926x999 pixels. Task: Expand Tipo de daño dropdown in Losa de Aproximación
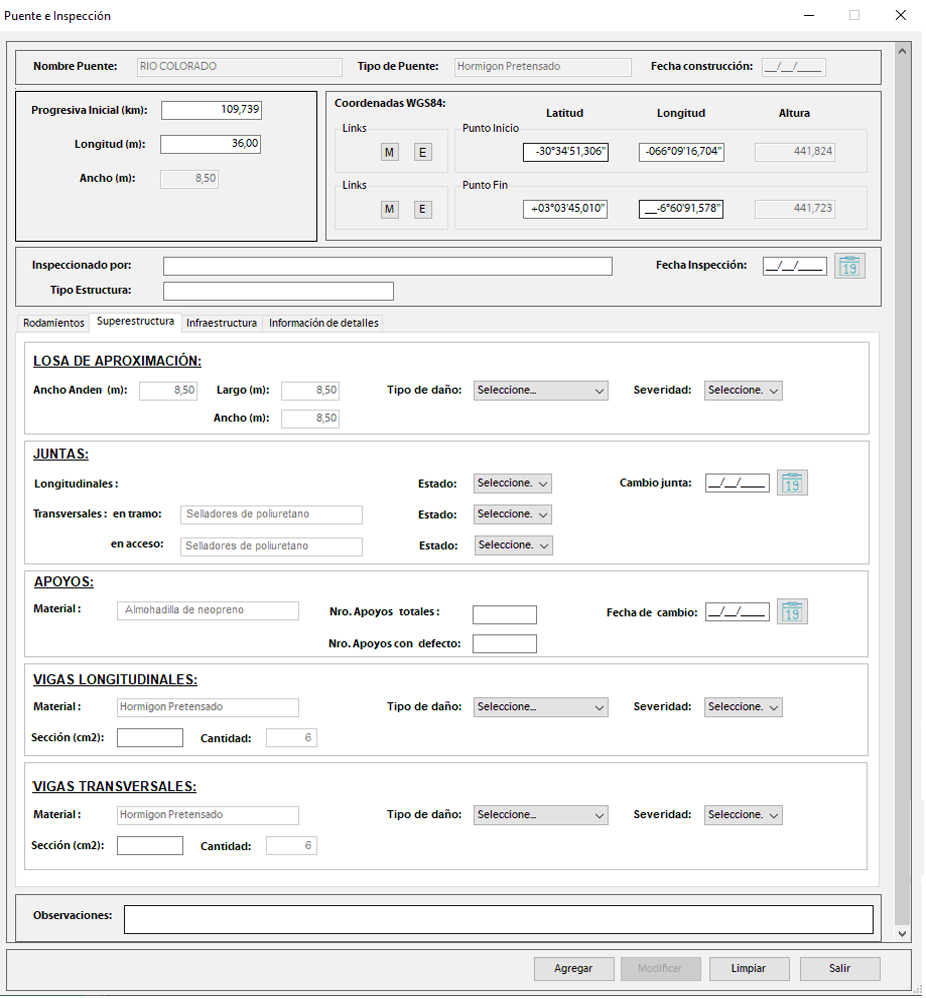point(540,390)
